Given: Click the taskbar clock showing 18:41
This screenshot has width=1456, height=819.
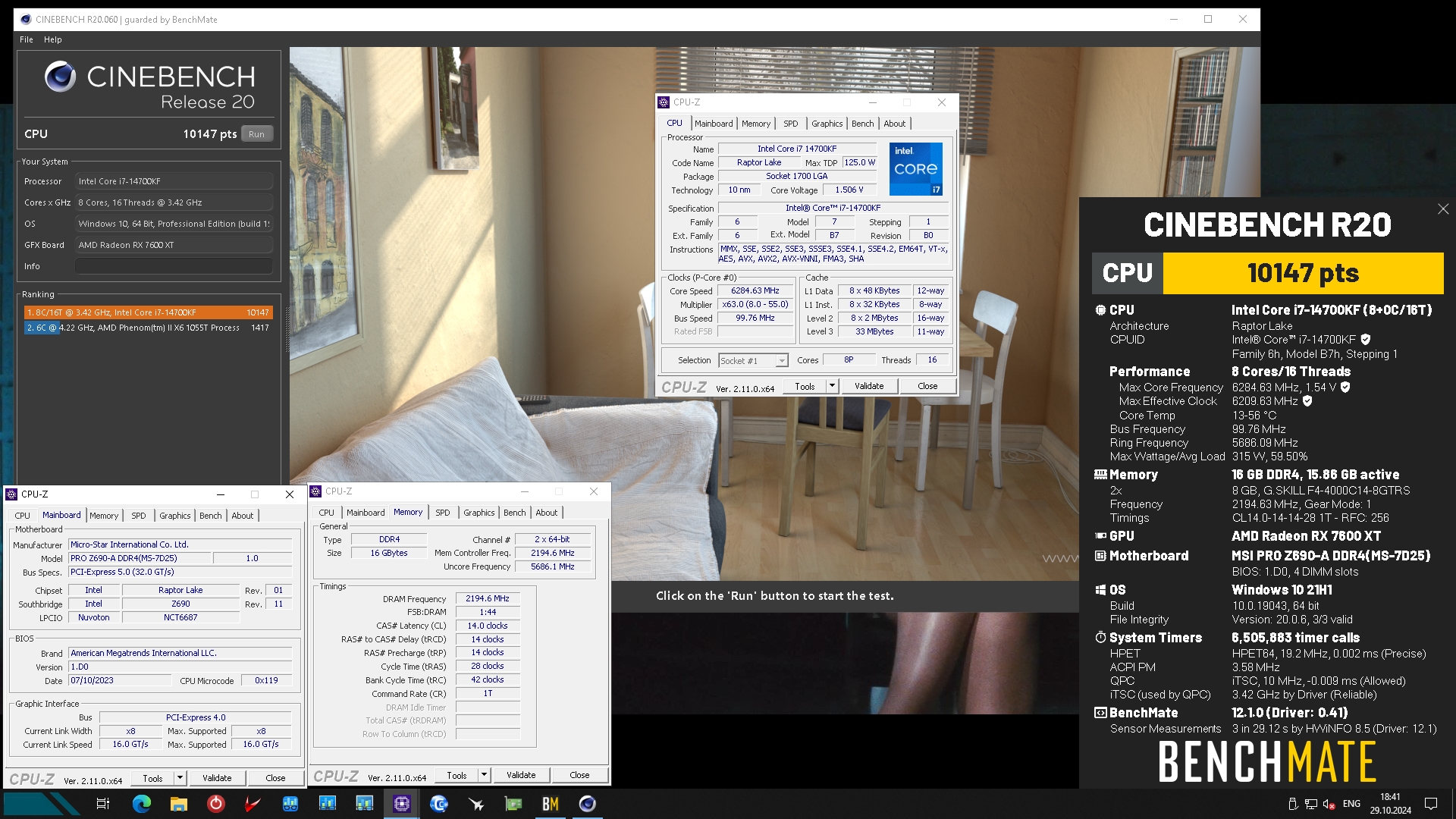Looking at the screenshot, I should click(1390, 804).
